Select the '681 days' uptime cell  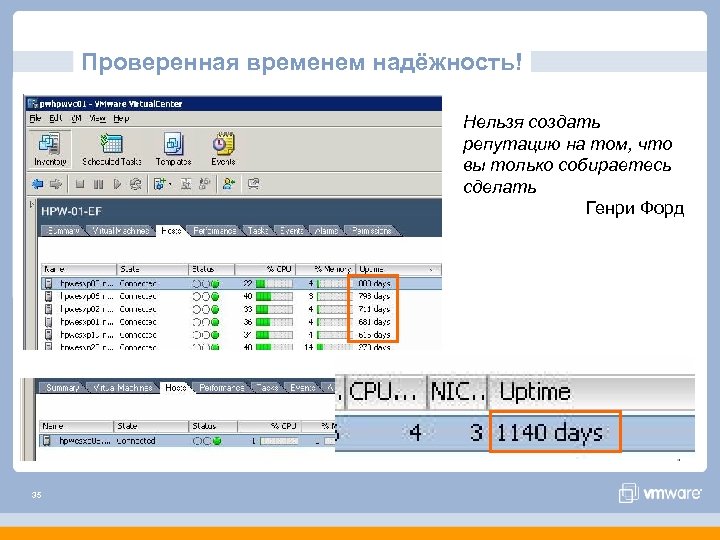click(x=374, y=322)
